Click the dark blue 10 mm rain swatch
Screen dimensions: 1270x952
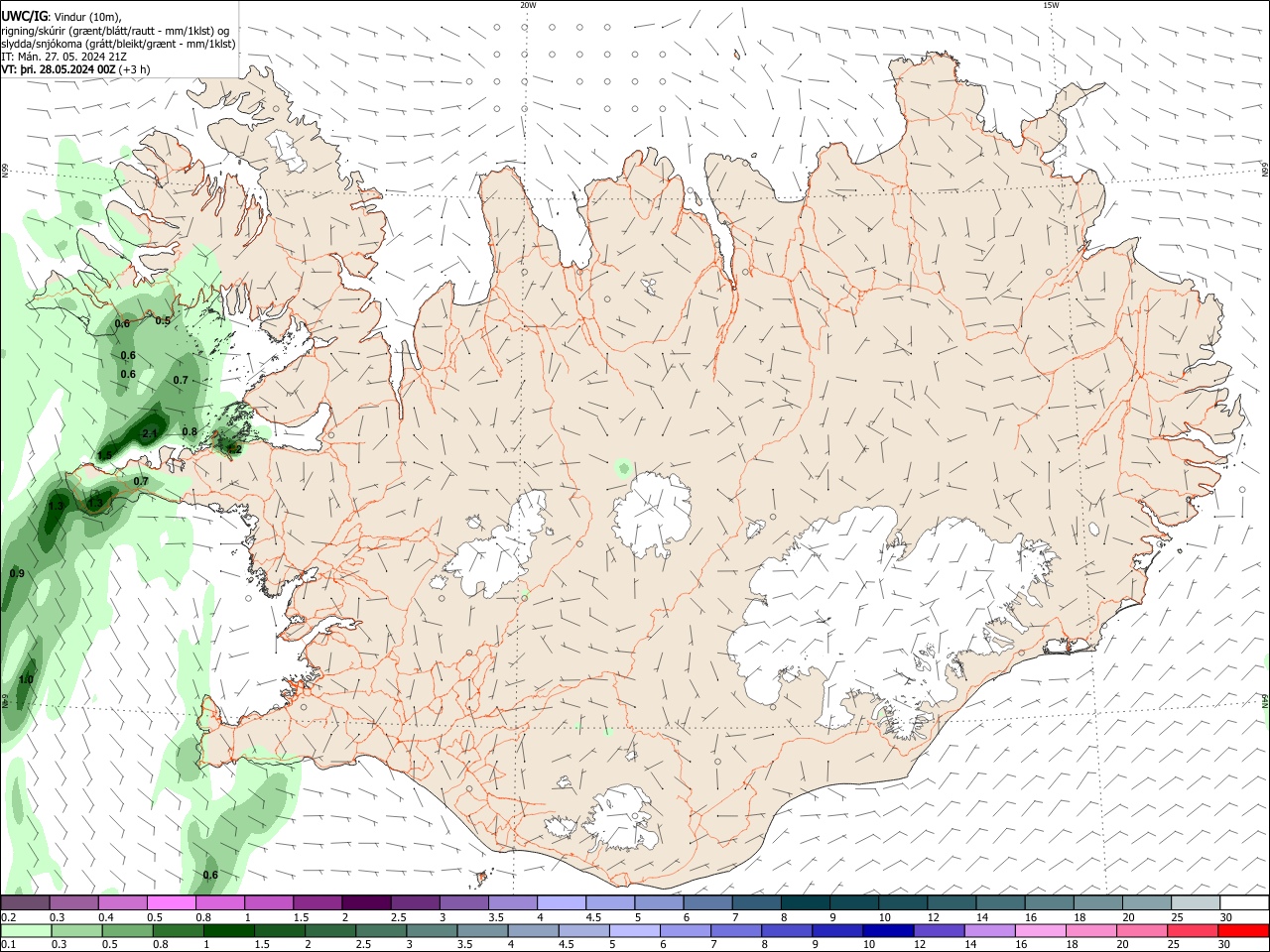[888, 930]
